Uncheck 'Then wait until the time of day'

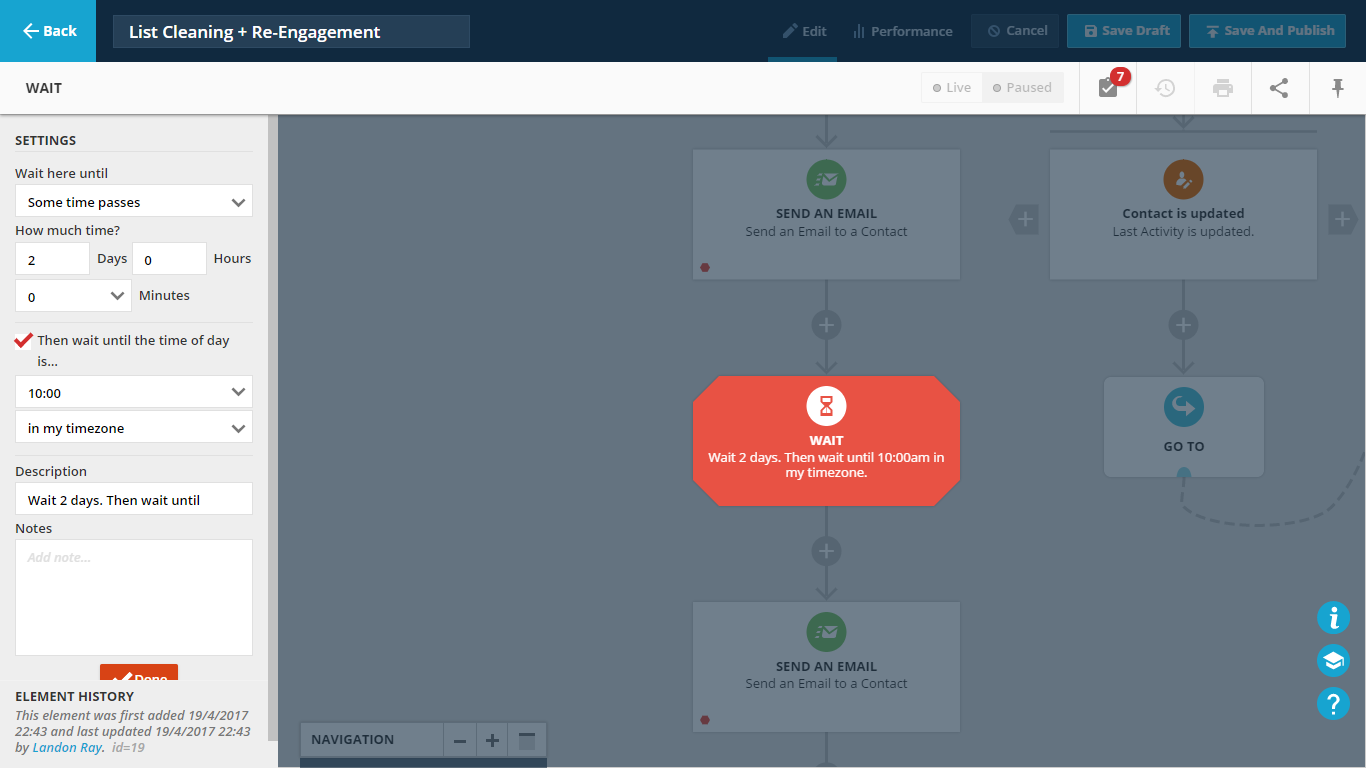click(x=24, y=341)
